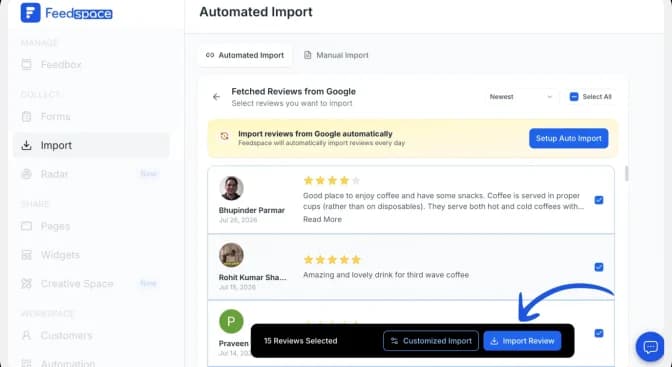
Task: Click the document icon on Manual Import tab
Action: (x=308, y=55)
